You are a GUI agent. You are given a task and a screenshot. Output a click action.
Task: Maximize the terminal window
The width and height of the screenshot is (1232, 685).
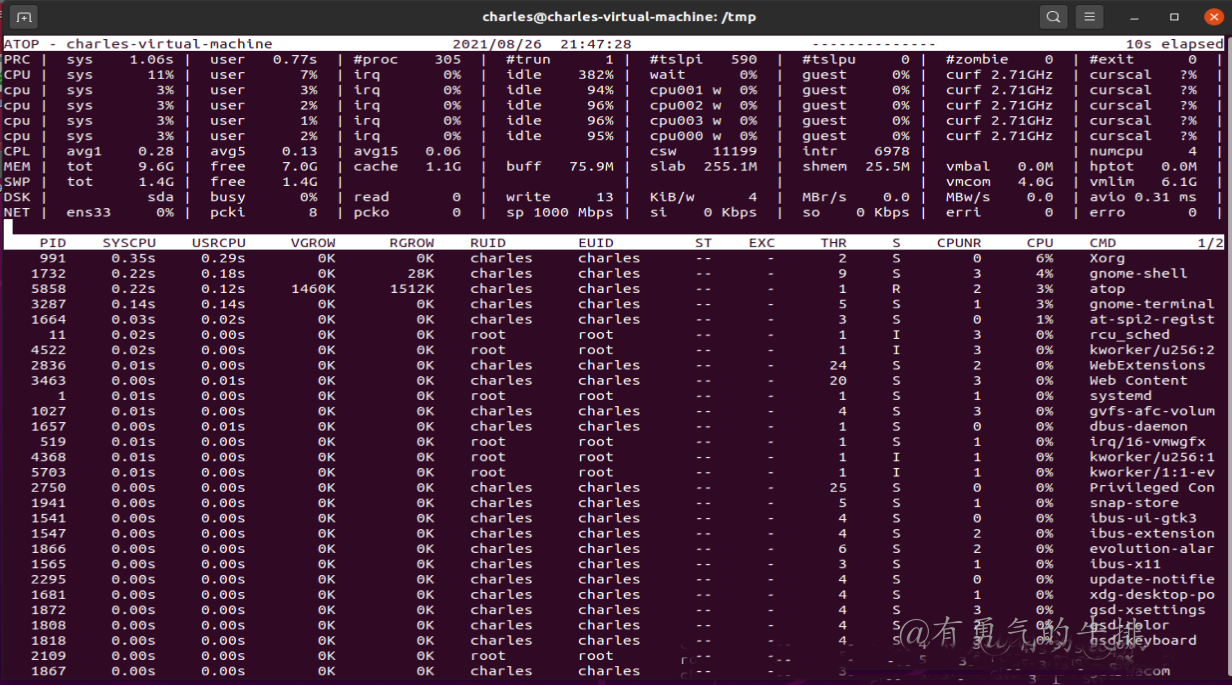(1175, 17)
